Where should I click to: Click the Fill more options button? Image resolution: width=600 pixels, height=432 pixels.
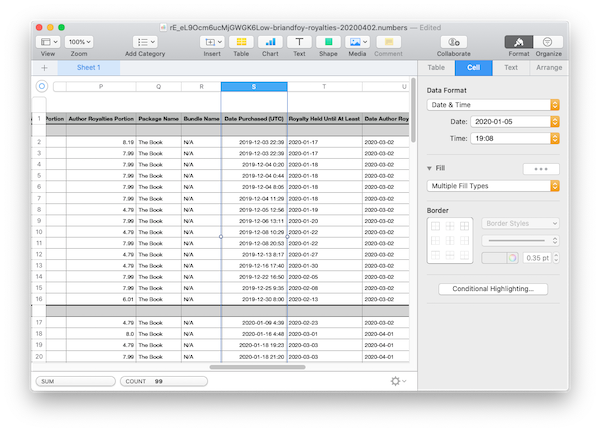point(541,169)
